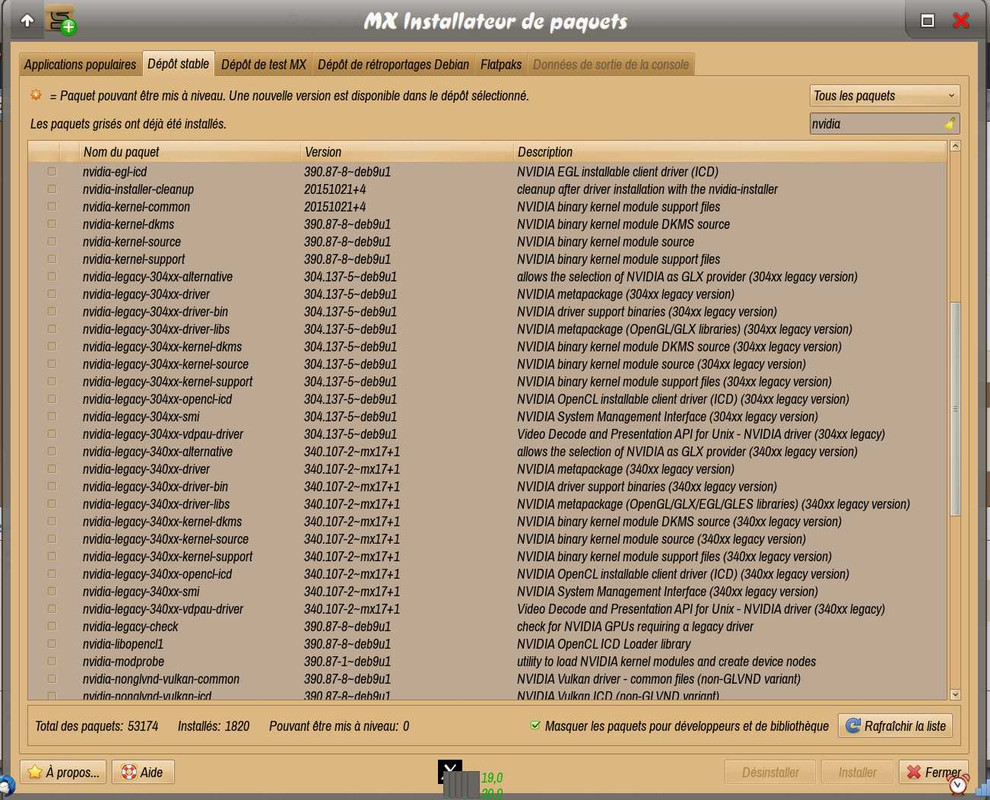The height and width of the screenshot is (800, 990).
Task: Click the scrollbar up arrow of package list
Action: (955, 146)
